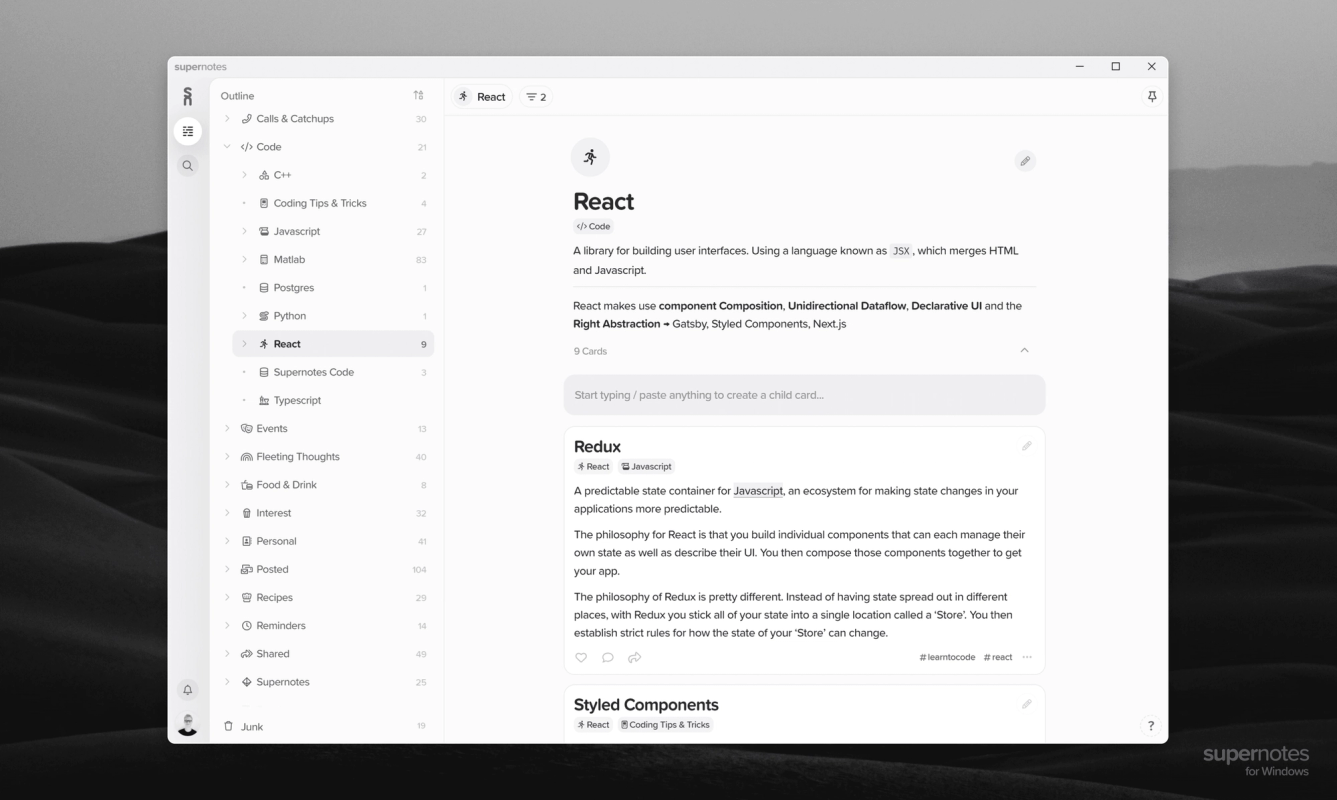Open the user profile avatar
1337x800 pixels.
187,724
